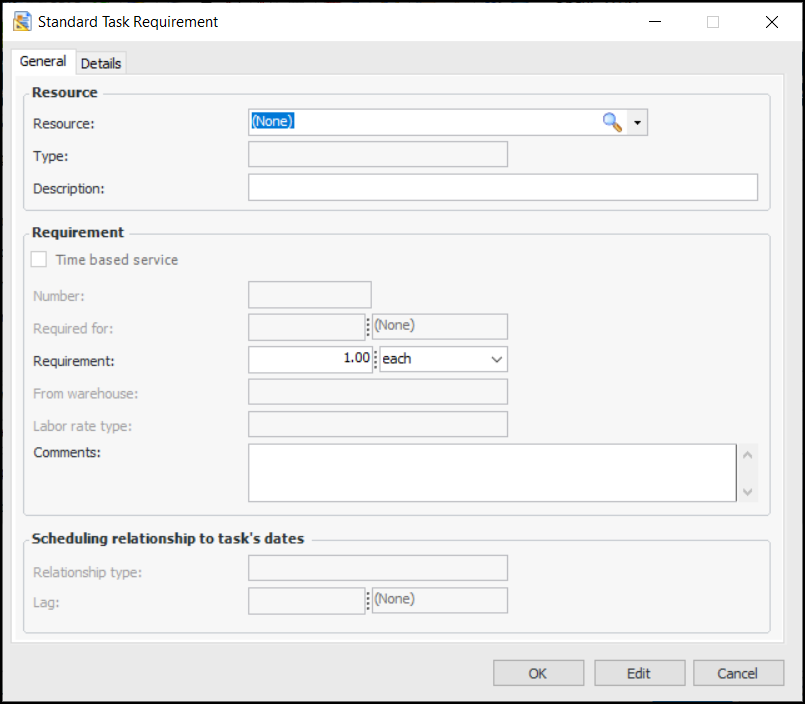
Task: Cancel the Standard Task Requirement dialog
Action: (738, 673)
